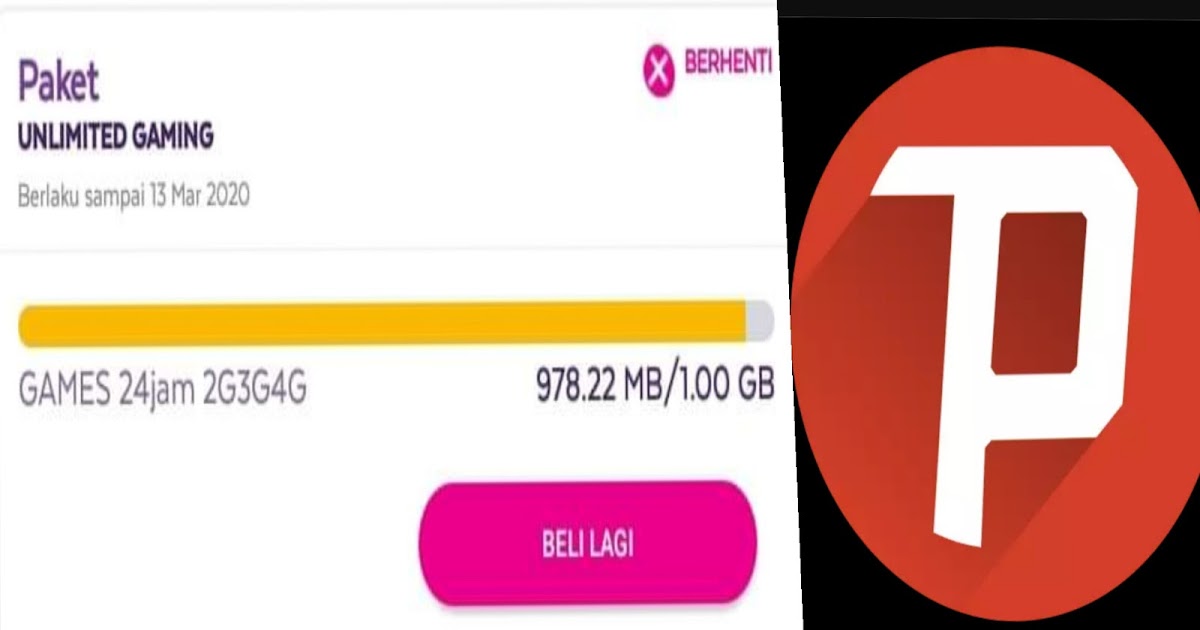1200x630 pixels.
Task: Click the 2G3G4G network text
Action: coord(254,389)
